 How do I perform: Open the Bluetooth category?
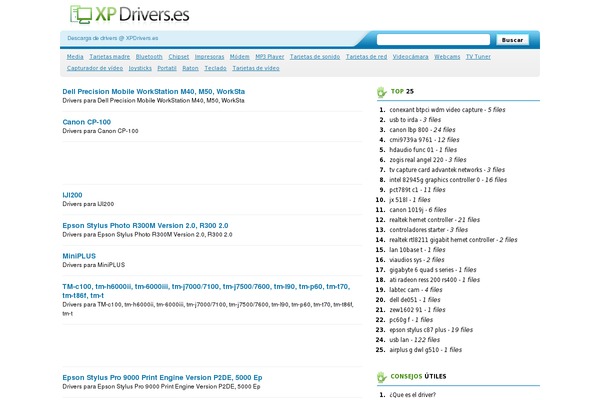click(149, 57)
